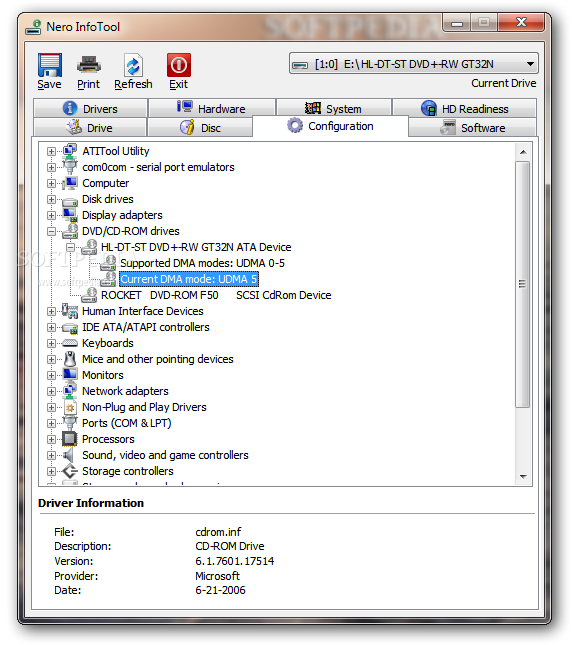
Task: Click the Exit label
Action: [x=178, y=84]
